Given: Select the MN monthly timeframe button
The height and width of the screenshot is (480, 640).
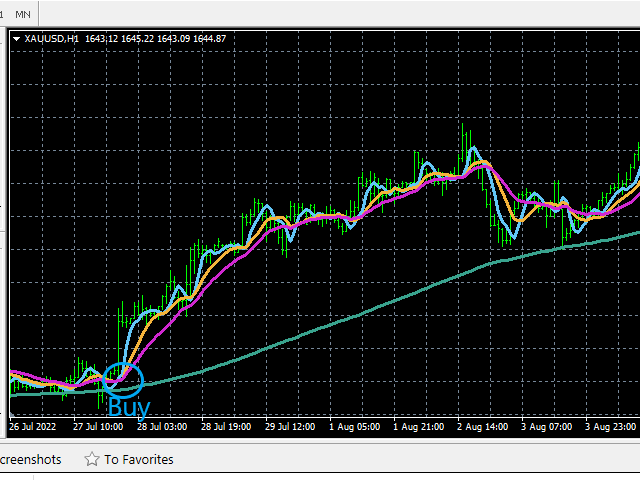Looking at the screenshot, I should (x=23, y=15).
